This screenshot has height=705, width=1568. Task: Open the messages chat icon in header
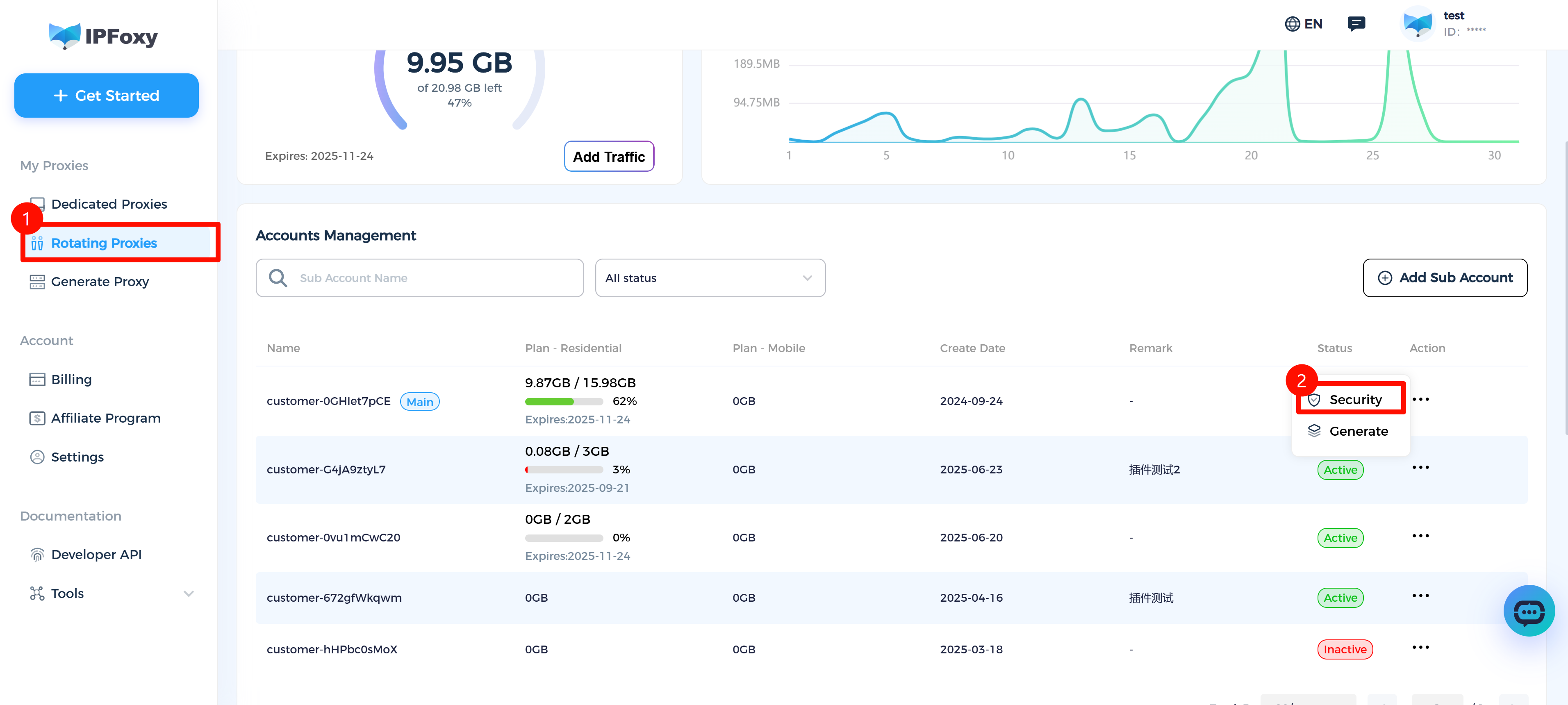(1356, 24)
